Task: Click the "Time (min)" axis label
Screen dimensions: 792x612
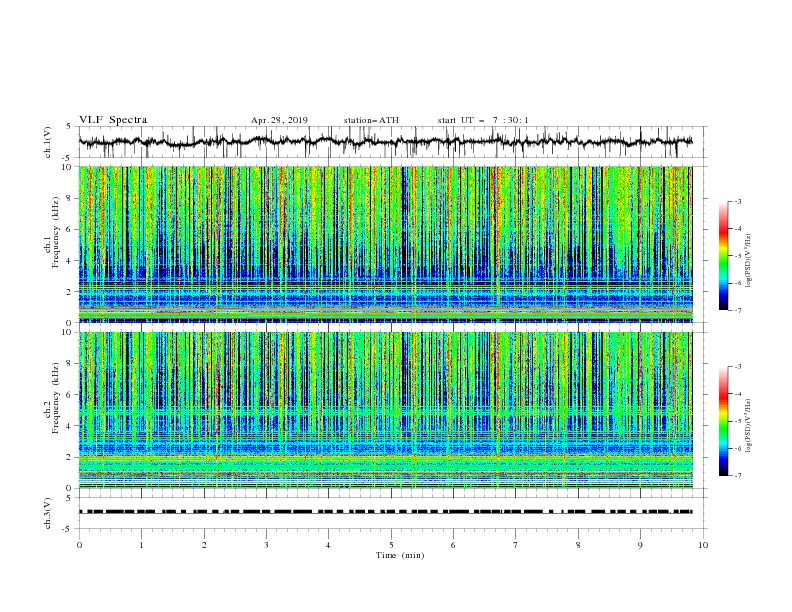Action: (400, 555)
